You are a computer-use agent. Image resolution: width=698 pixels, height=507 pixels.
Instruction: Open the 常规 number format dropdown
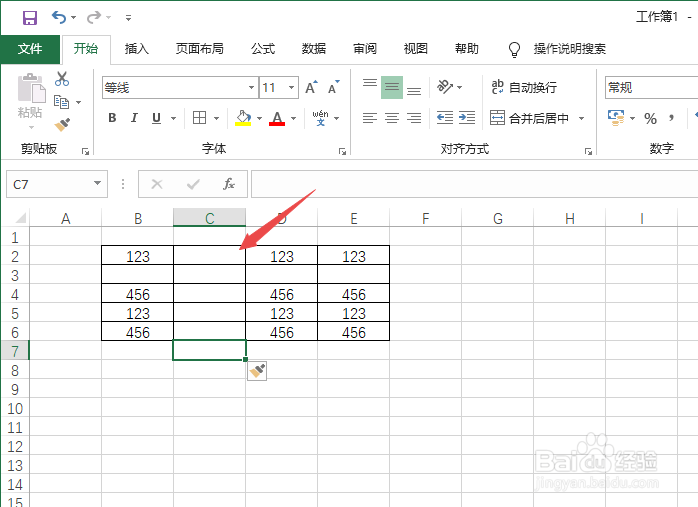[651, 87]
